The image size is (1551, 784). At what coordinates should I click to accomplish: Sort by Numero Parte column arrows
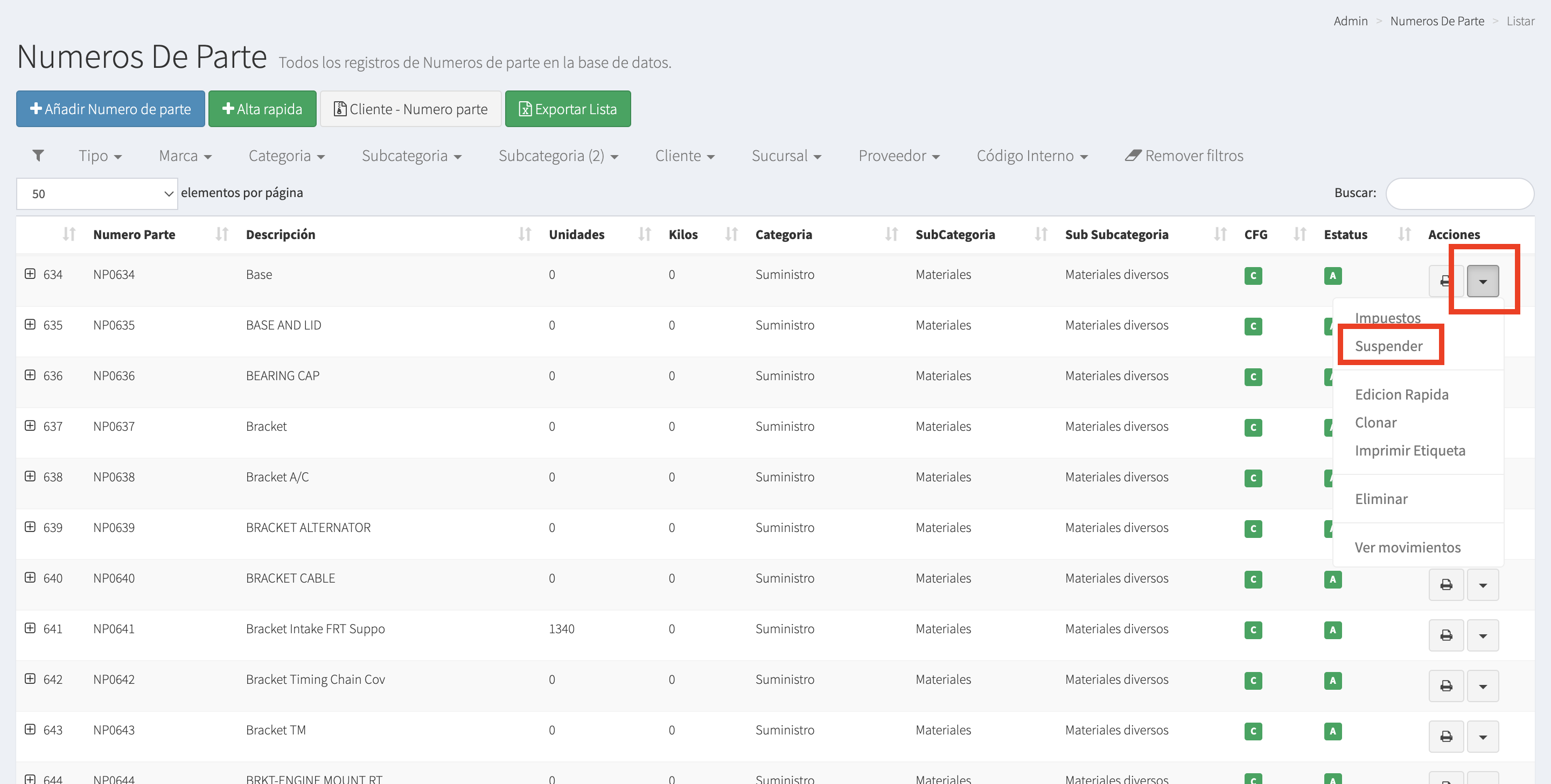[x=221, y=234]
